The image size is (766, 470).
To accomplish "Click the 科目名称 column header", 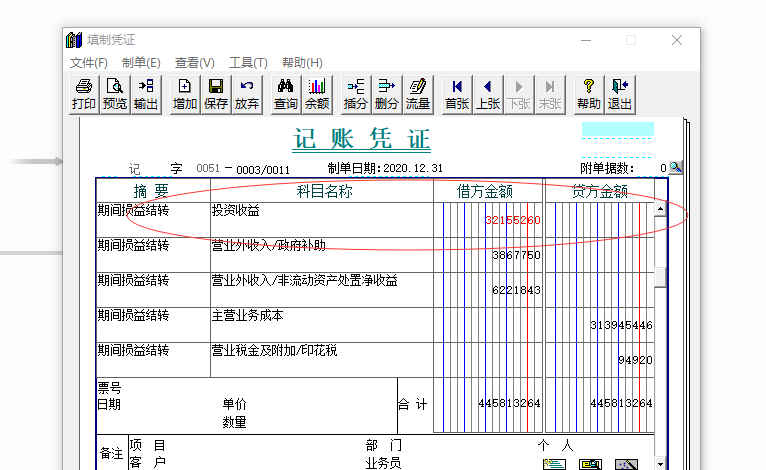I will point(322,191).
